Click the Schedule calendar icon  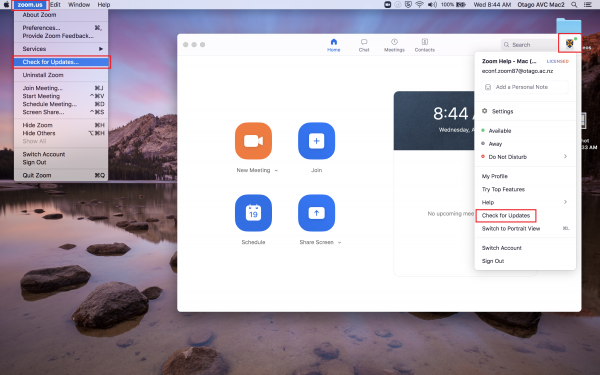[x=253, y=213]
